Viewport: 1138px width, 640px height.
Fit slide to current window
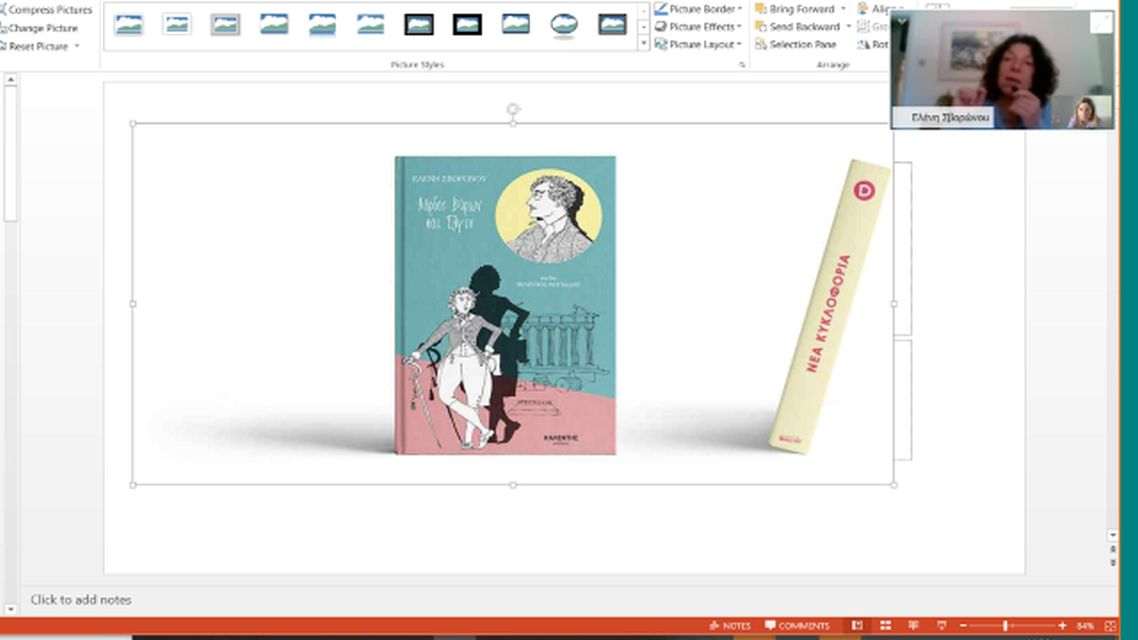[1110, 625]
